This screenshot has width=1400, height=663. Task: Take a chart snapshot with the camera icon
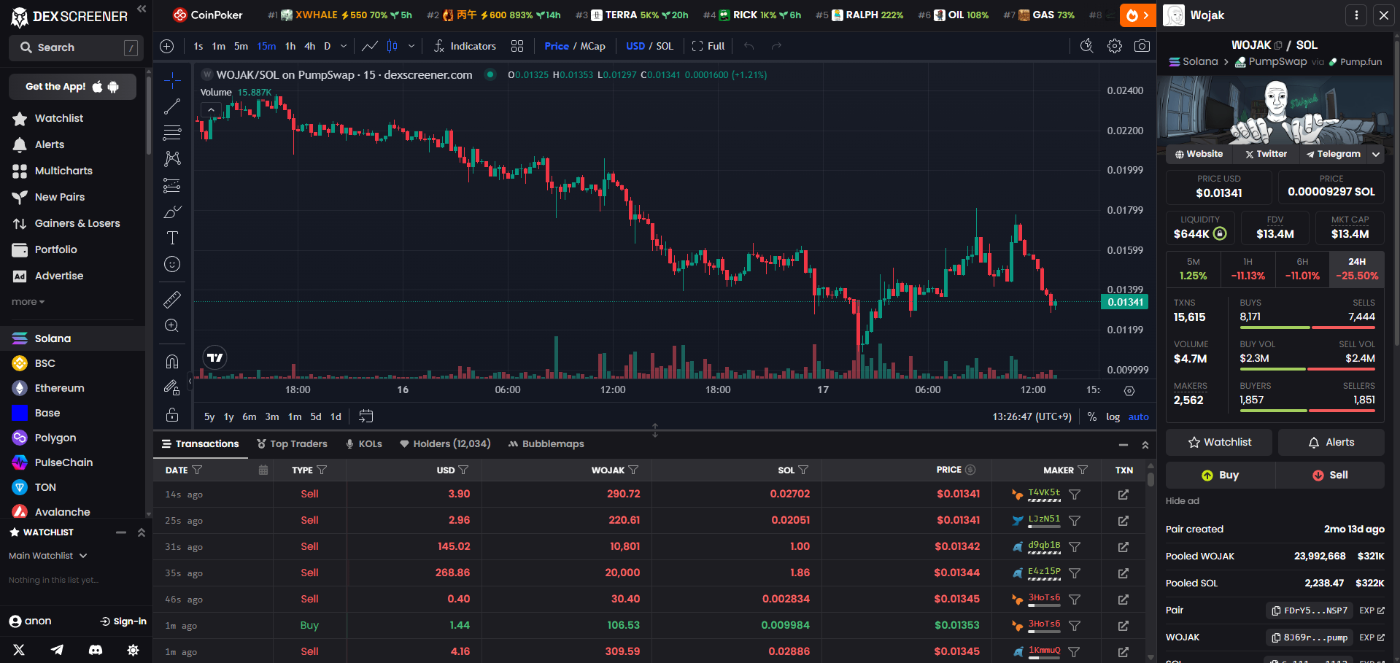(1141, 46)
